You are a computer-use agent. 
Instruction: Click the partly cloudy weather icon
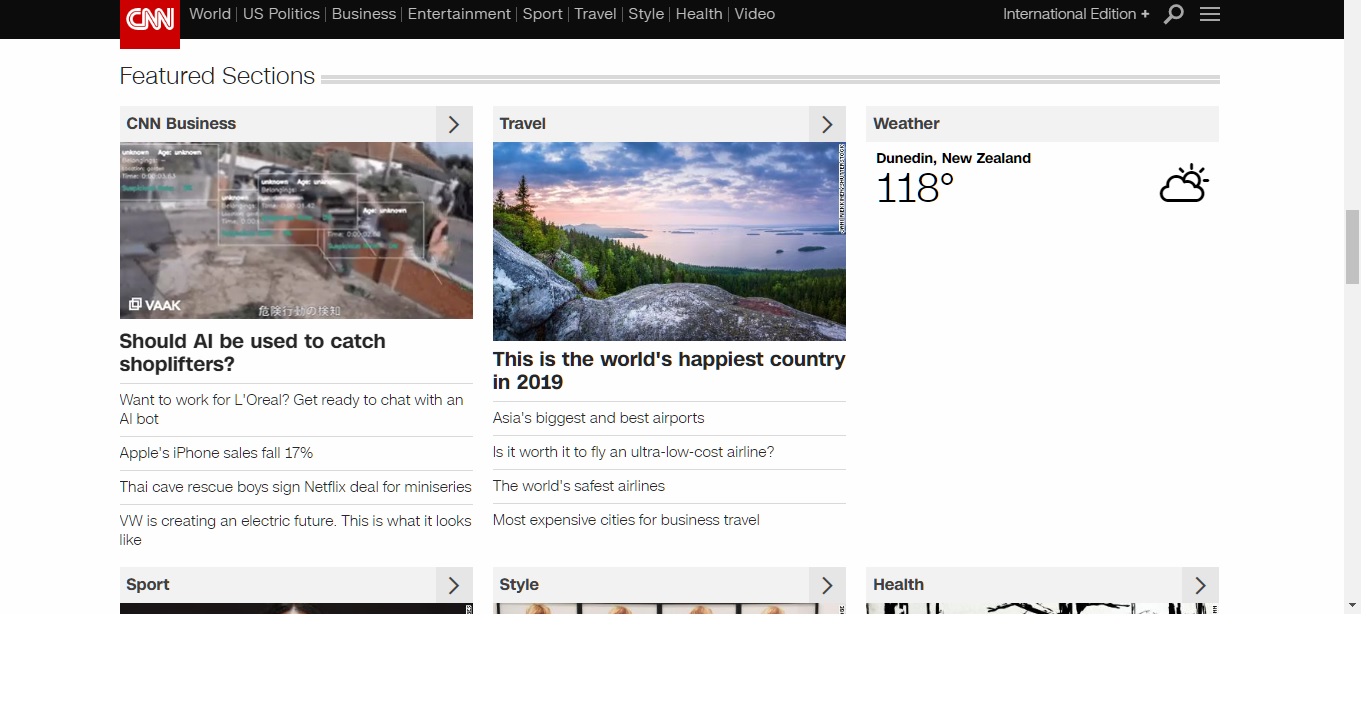pos(1184,184)
